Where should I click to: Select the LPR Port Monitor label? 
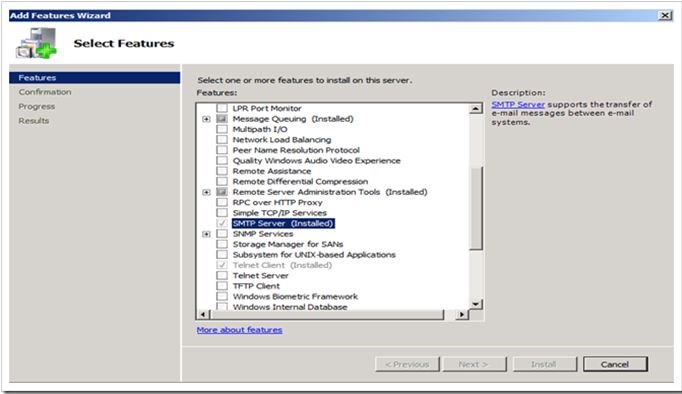267,108
